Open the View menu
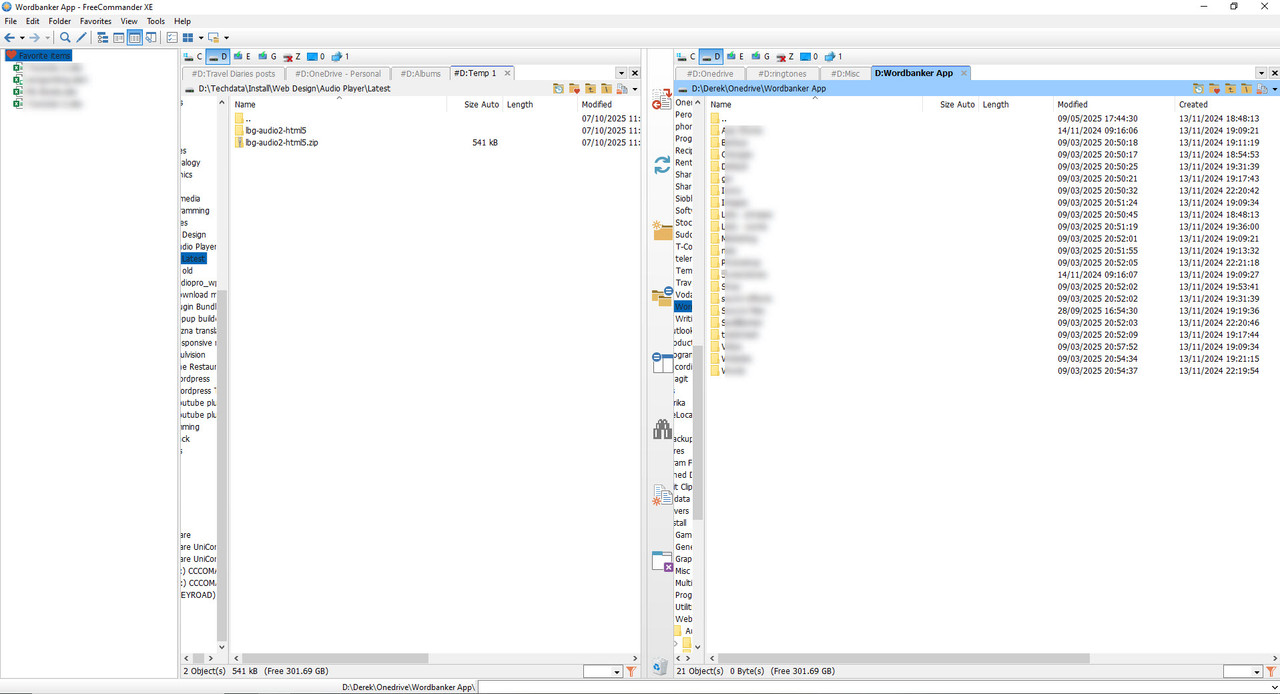1280x694 pixels. [129, 21]
